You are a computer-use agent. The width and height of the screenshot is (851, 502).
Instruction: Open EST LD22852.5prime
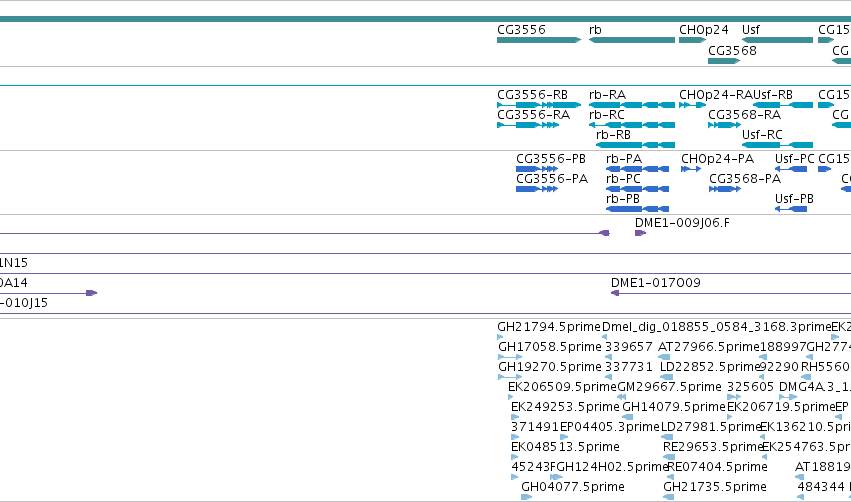(666, 377)
